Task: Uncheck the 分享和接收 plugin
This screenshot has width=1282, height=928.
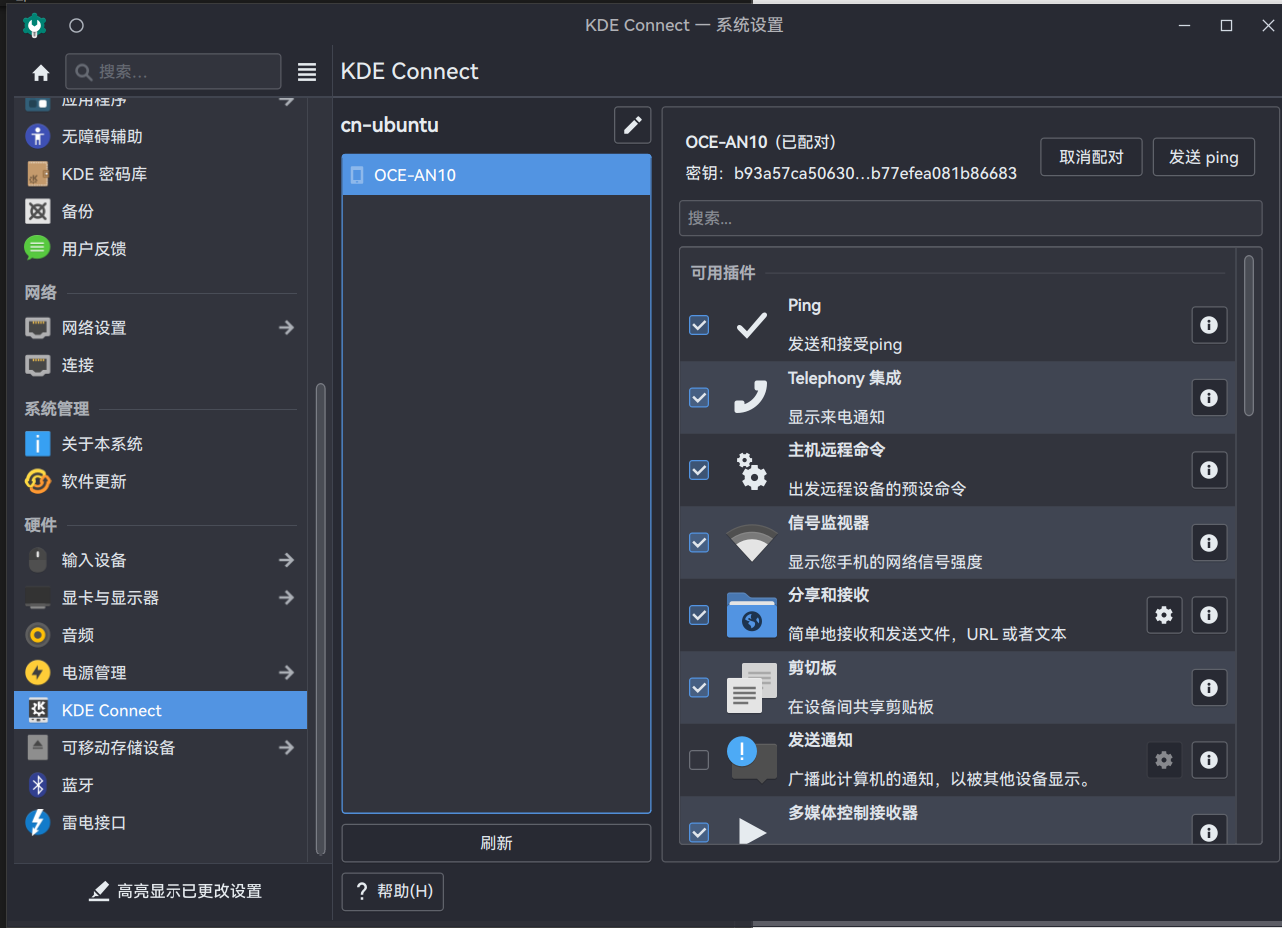Action: tap(699, 615)
